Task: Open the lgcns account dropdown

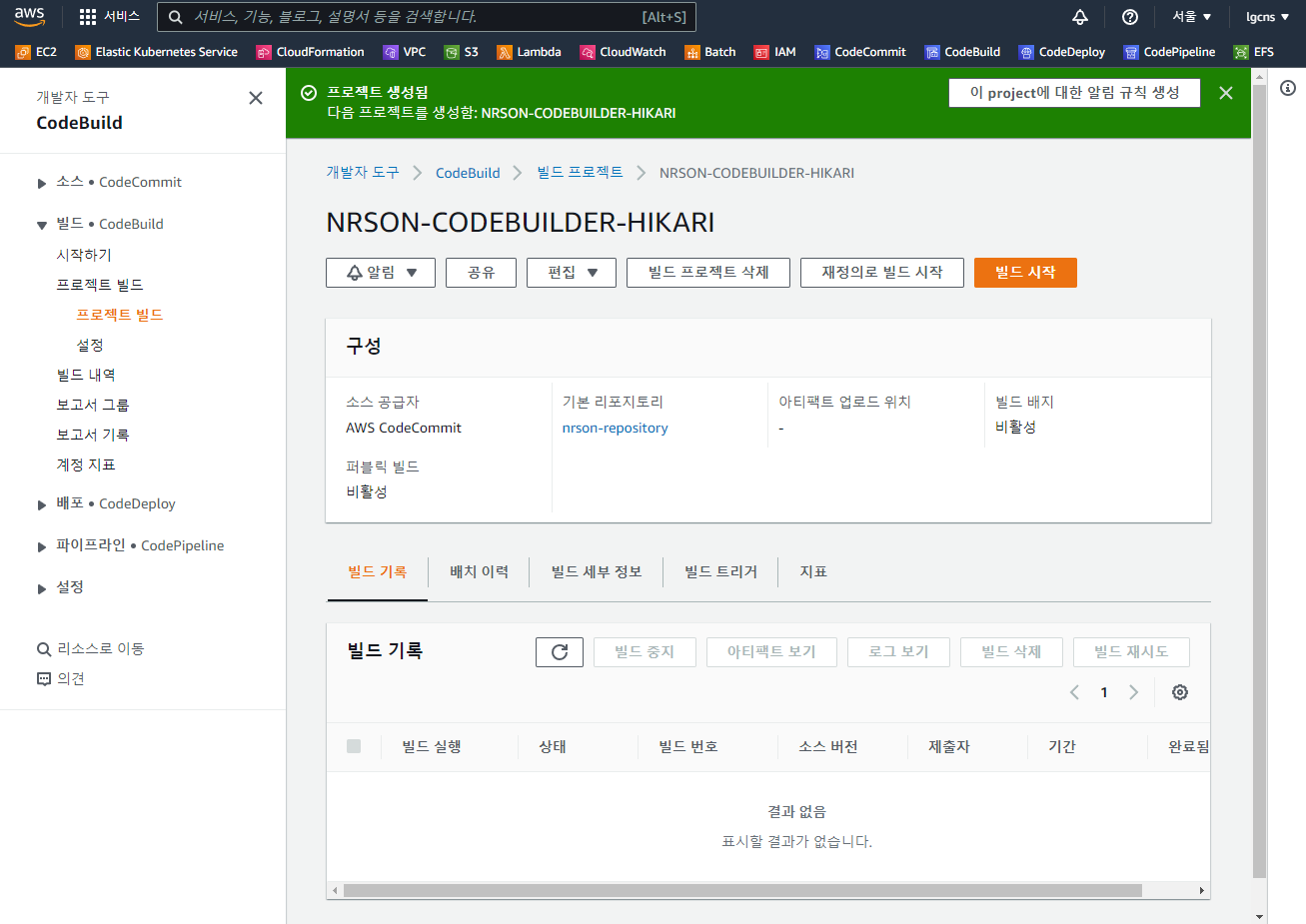Action: click(x=1267, y=17)
